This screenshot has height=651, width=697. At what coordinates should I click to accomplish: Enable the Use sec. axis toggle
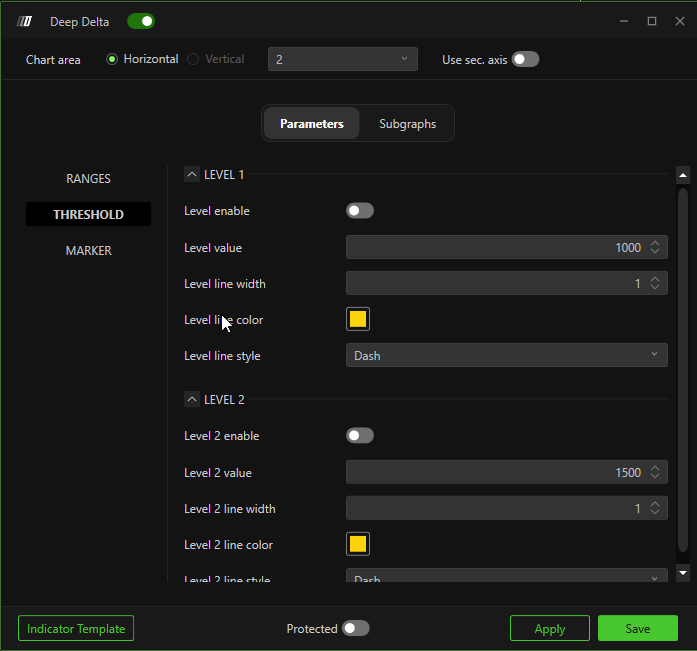pyautogui.click(x=525, y=59)
